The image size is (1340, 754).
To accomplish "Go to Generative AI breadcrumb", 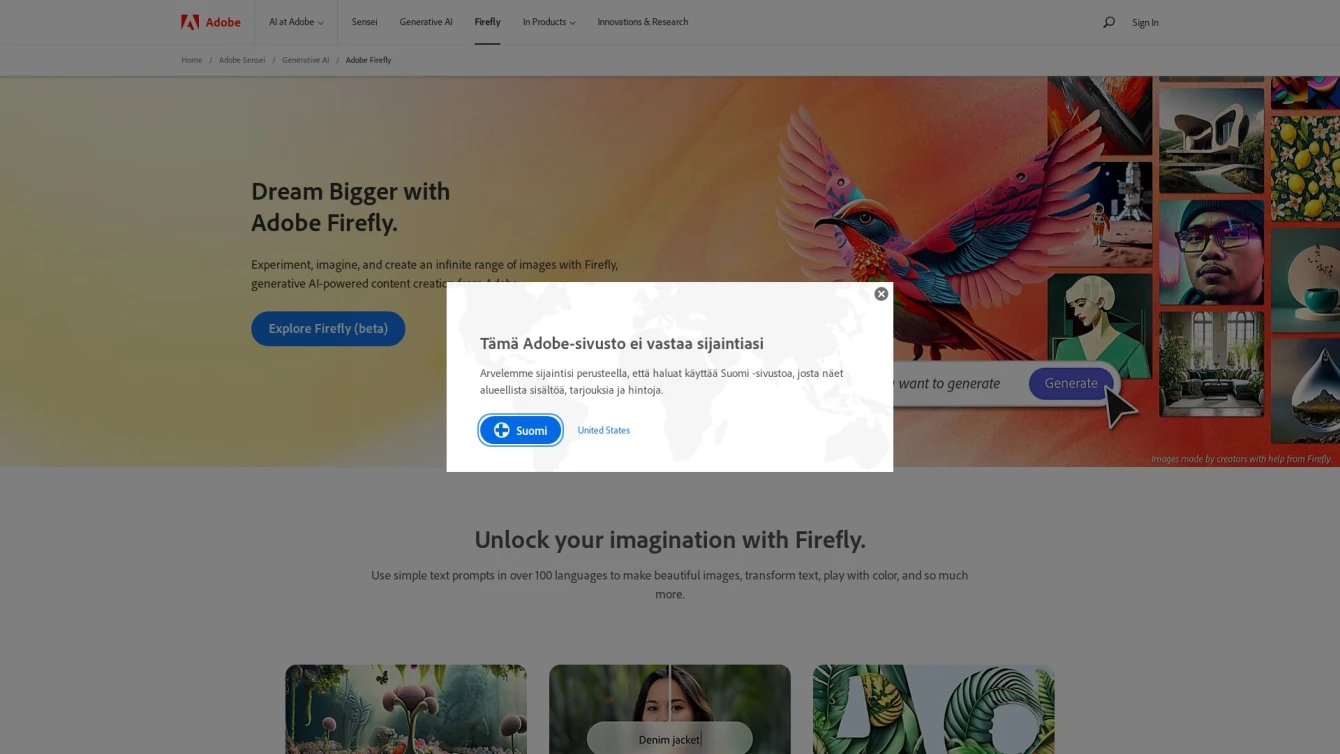I will coord(305,60).
